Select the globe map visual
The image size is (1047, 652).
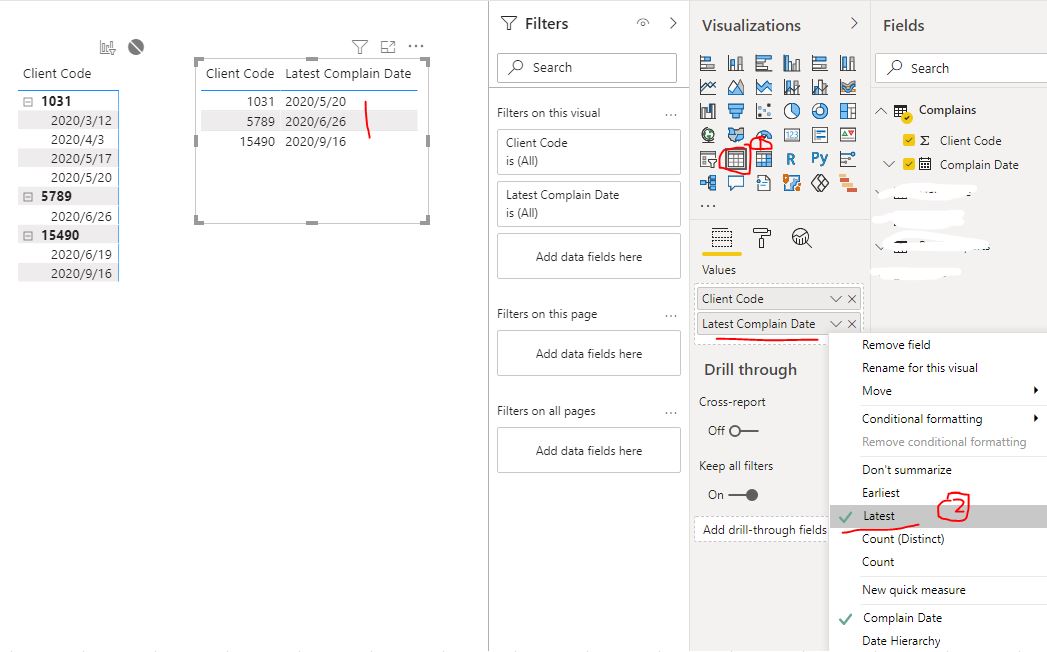(x=708, y=135)
